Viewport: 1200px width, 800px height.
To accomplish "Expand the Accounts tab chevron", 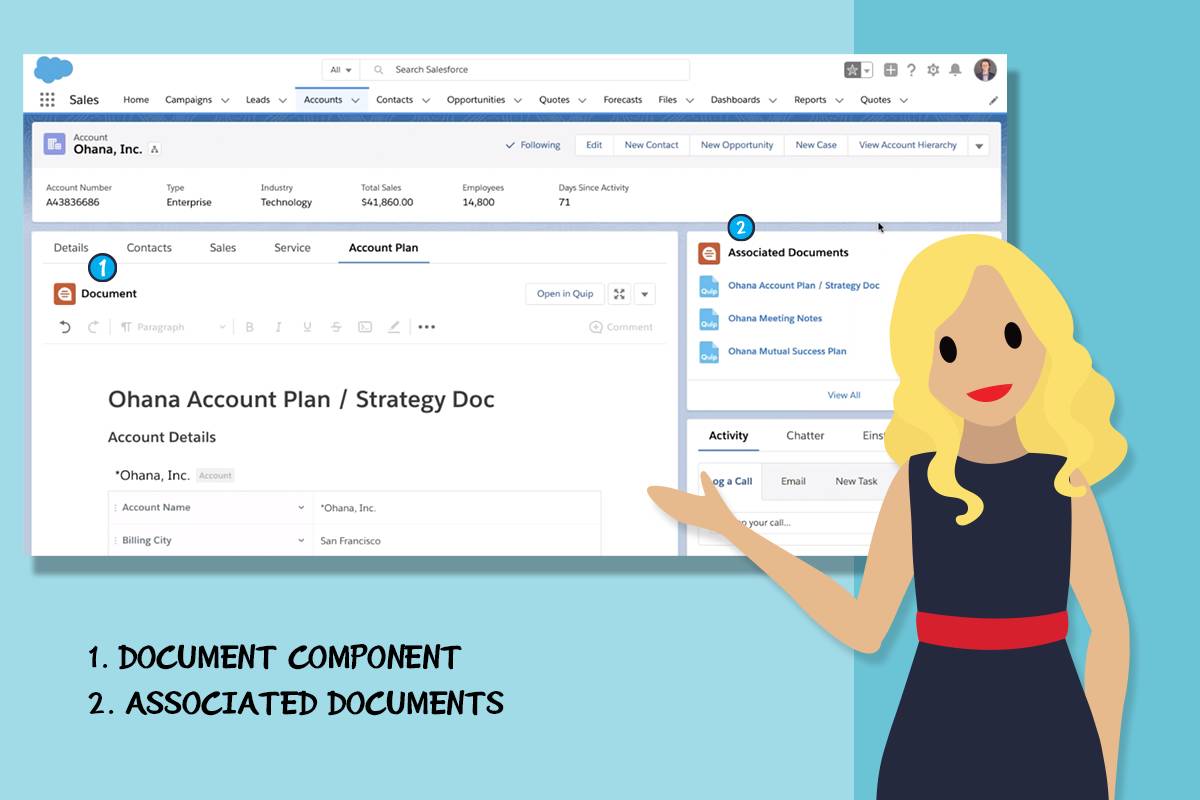I will tap(355, 101).
